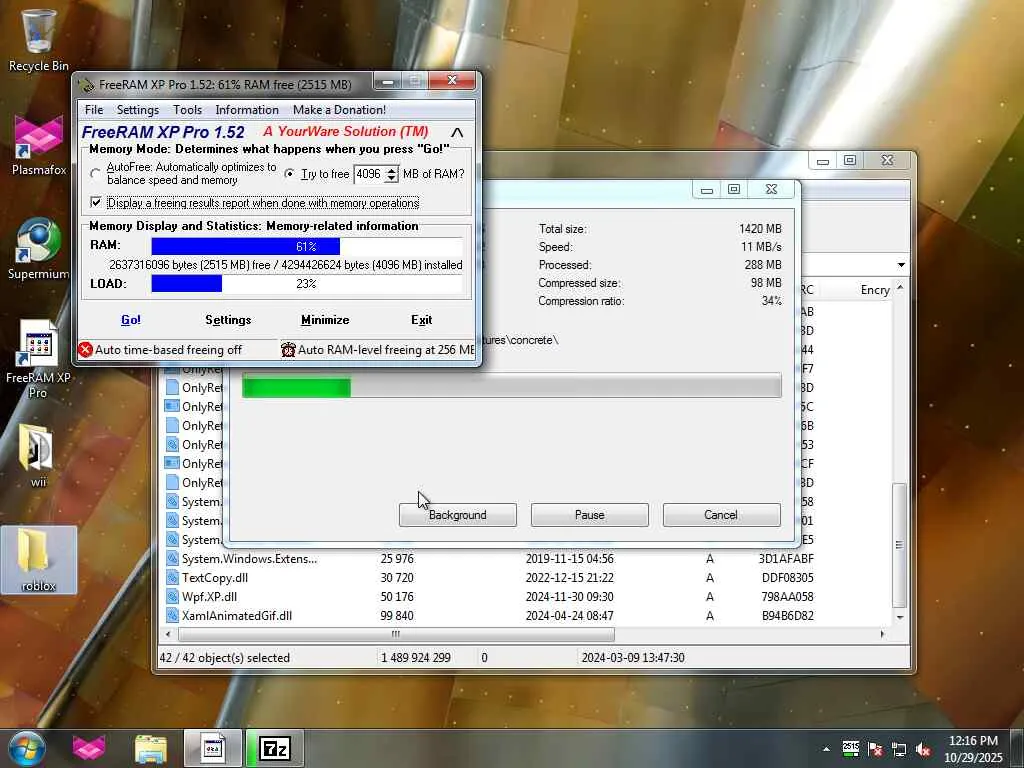Select TextCopy.dll row name
Viewport: 1024px width, 768px height.
(215, 577)
